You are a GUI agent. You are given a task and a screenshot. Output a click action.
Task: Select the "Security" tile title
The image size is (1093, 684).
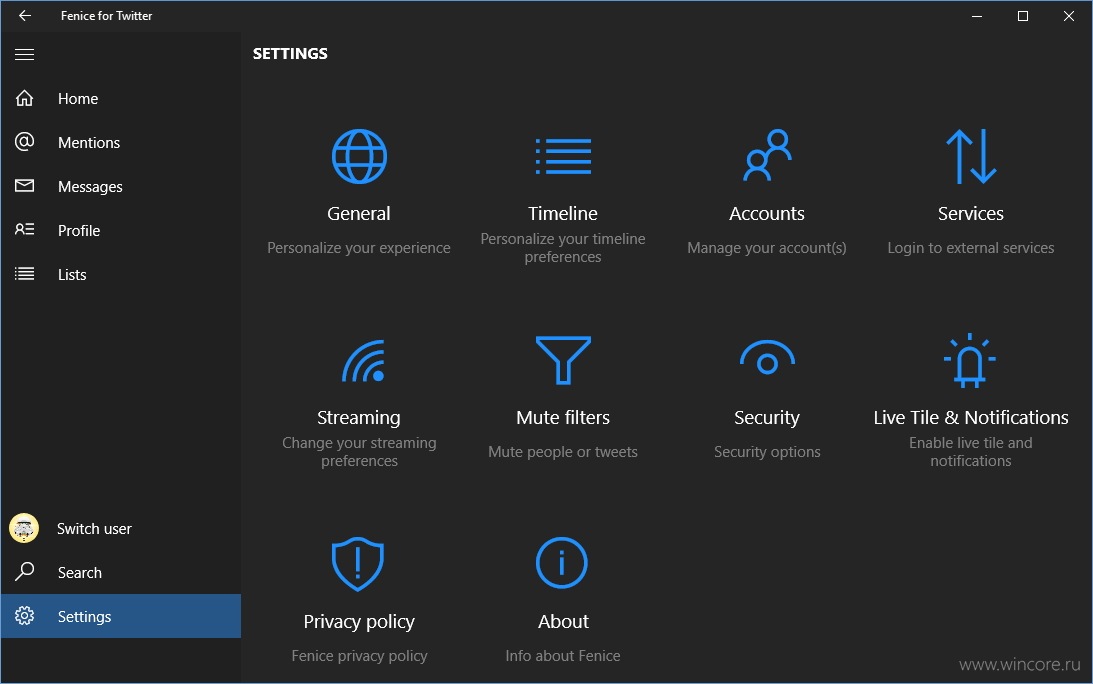click(x=767, y=418)
